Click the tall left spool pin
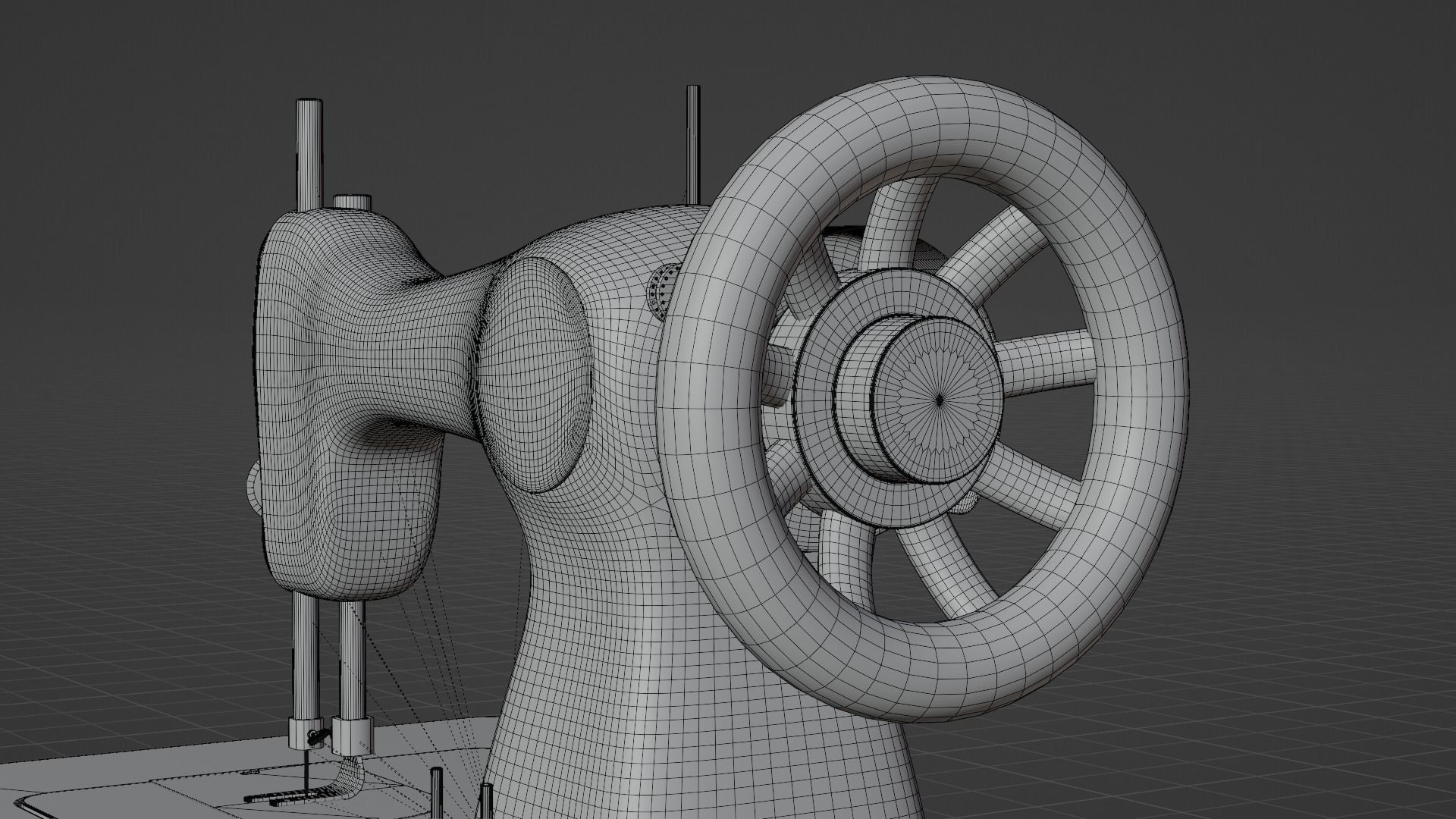The image size is (1456, 819). (309, 155)
